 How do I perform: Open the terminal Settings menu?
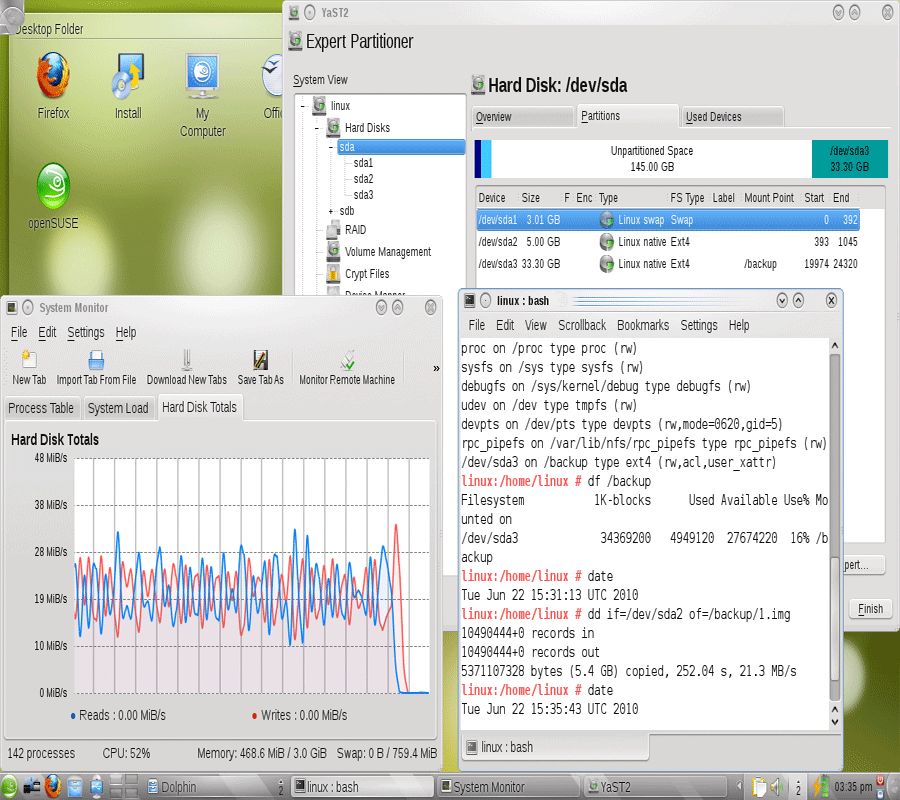699,325
